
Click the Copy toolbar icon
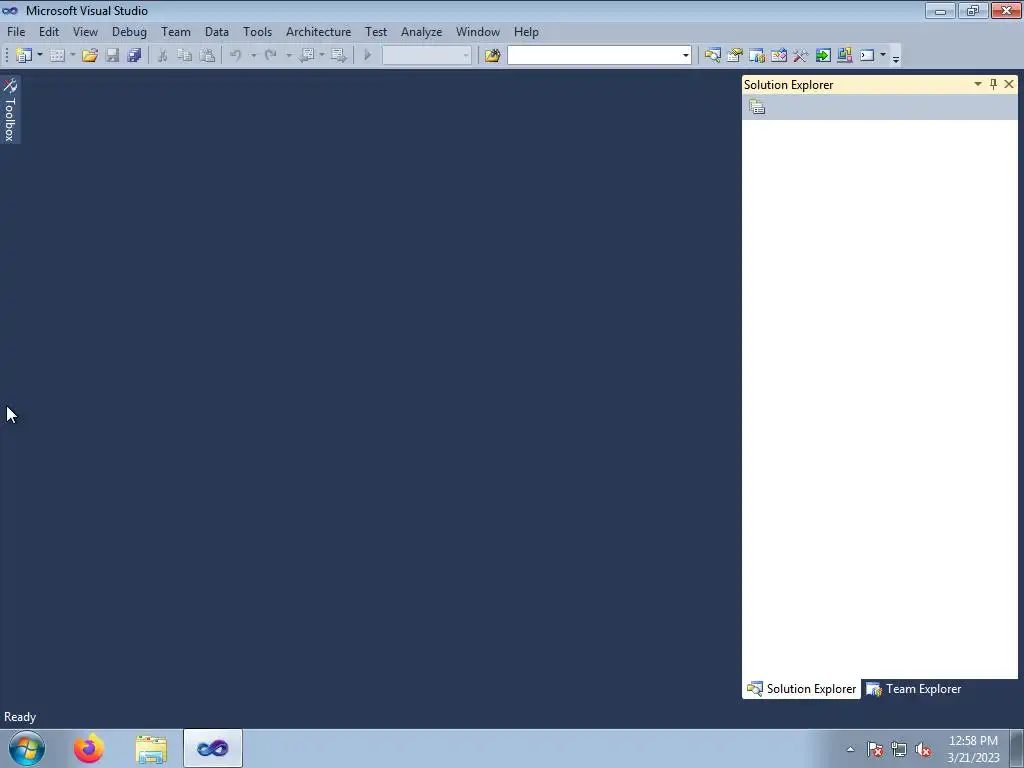coord(185,56)
